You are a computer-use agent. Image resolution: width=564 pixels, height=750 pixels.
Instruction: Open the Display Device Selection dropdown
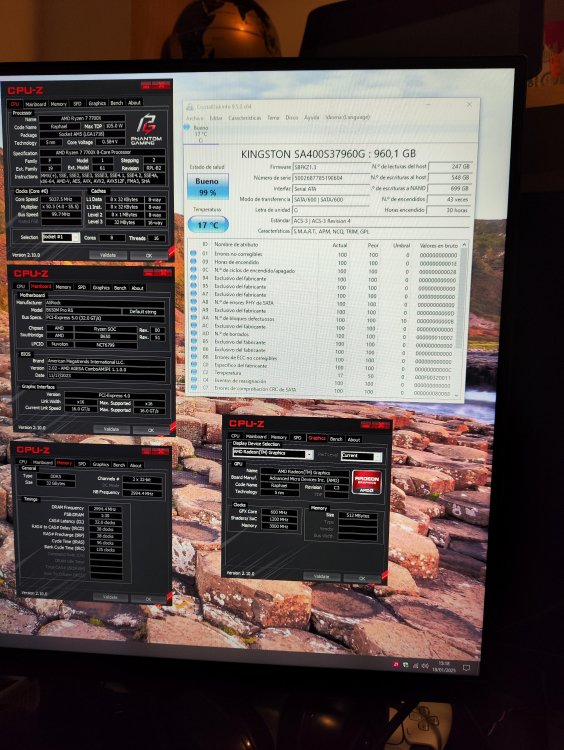[273, 453]
